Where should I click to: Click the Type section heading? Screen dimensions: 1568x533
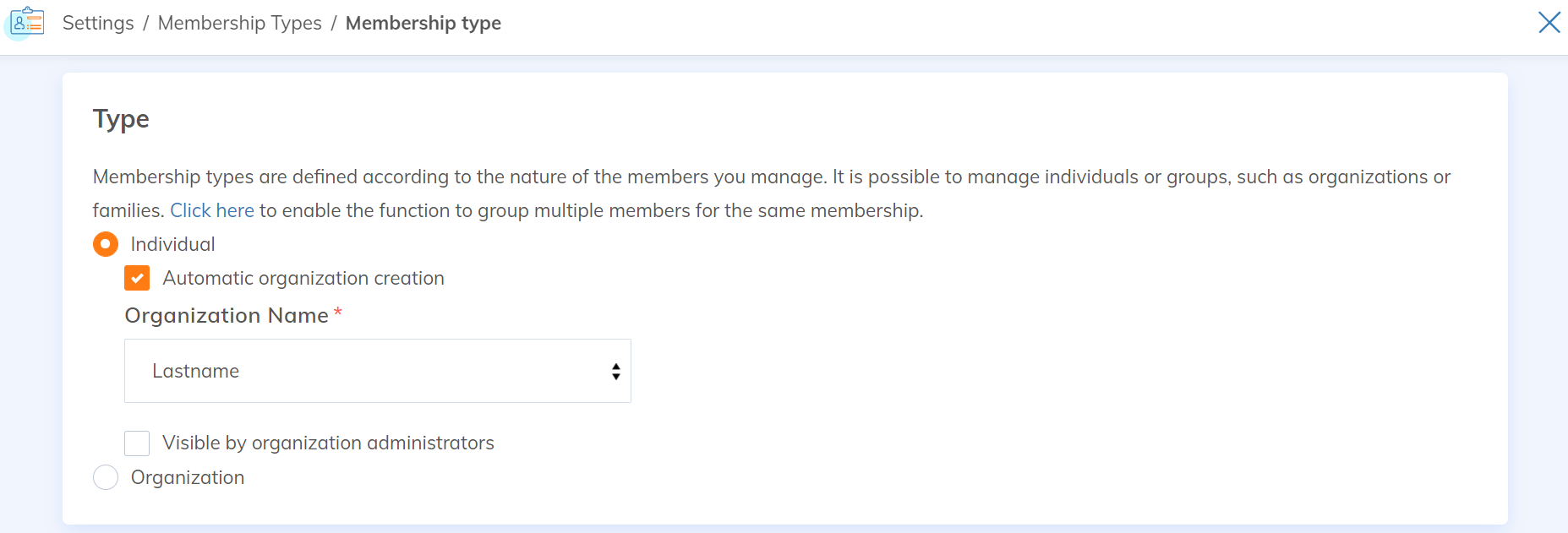[121, 118]
